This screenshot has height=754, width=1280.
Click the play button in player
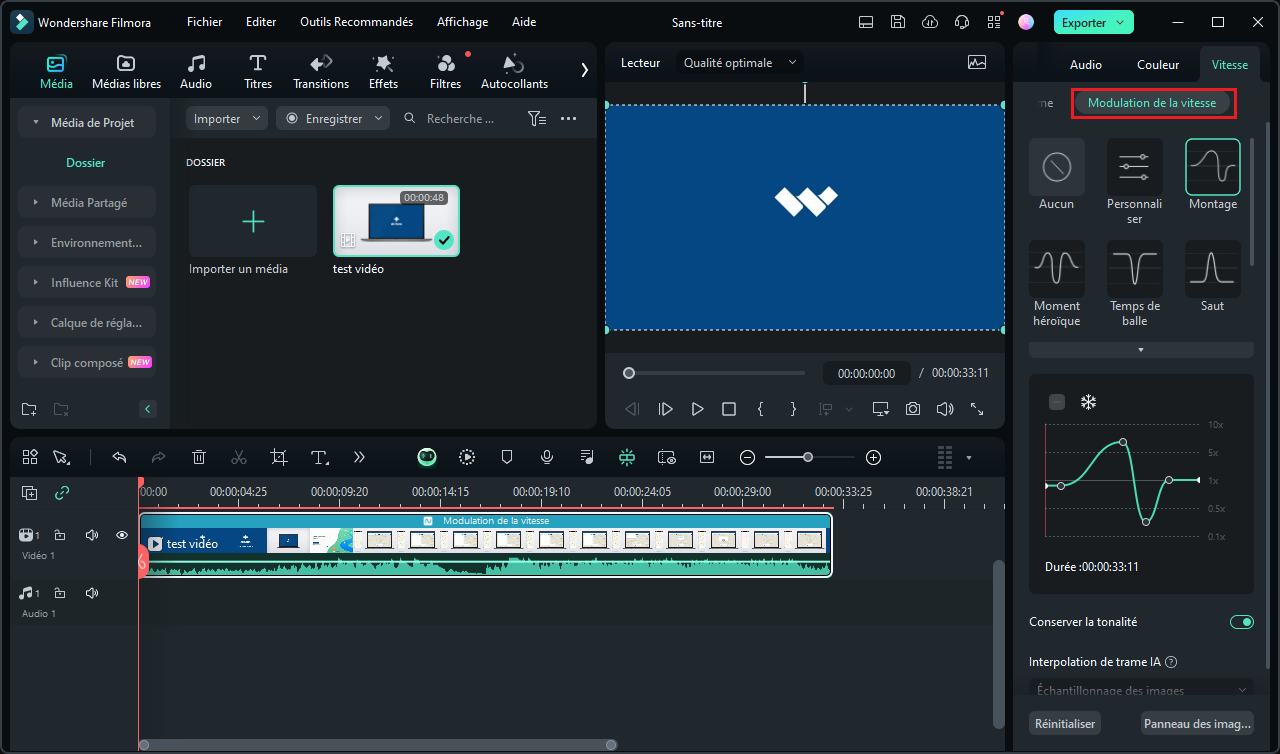pos(697,409)
